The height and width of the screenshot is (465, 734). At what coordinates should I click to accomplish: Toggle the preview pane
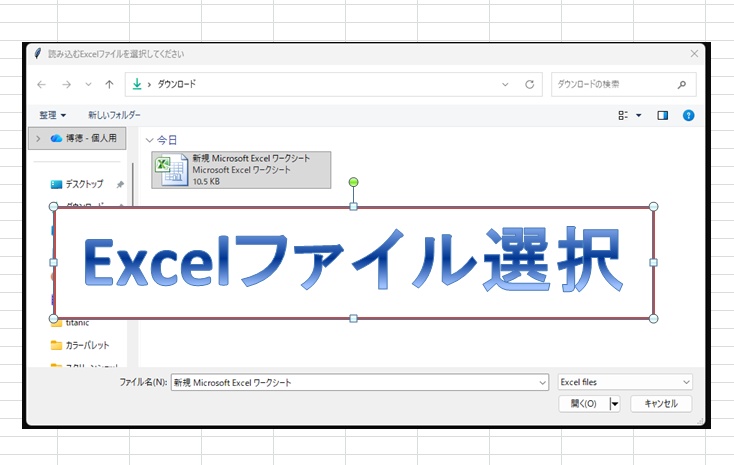662,115
